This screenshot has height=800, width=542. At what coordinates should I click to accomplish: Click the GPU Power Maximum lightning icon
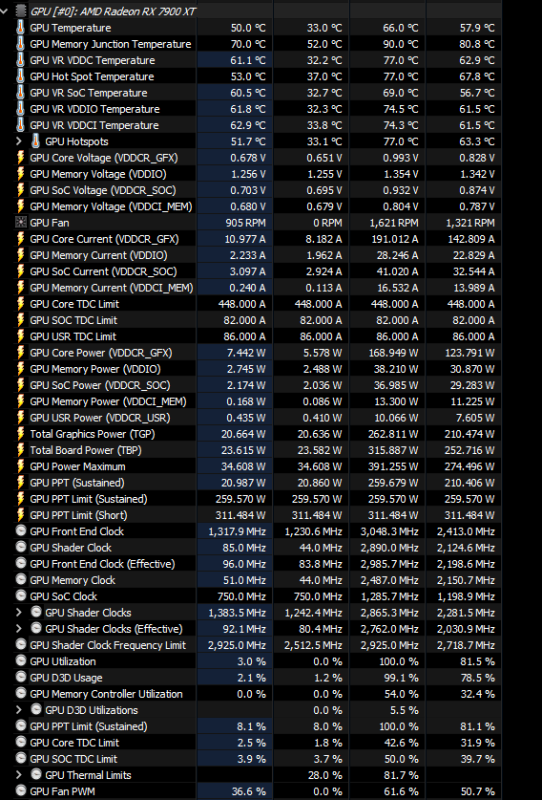20,466
